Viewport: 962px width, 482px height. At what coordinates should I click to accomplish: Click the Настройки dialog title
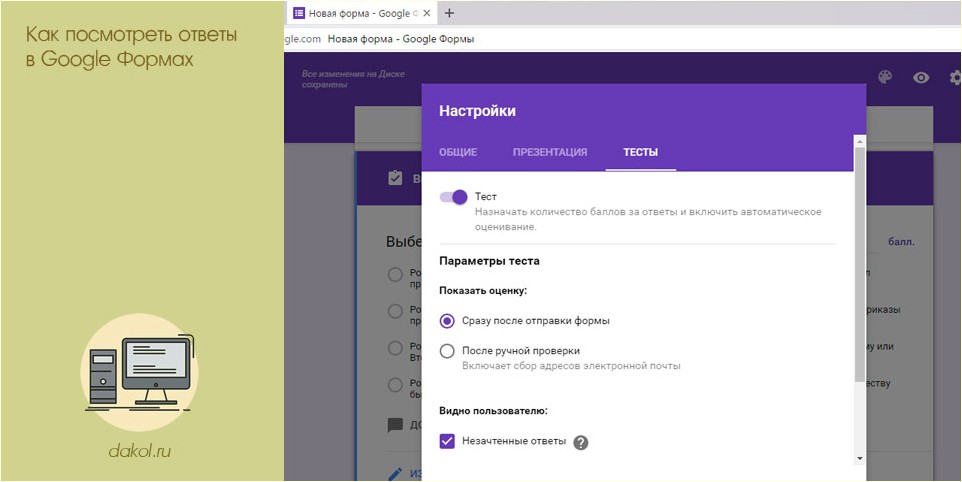477,111
